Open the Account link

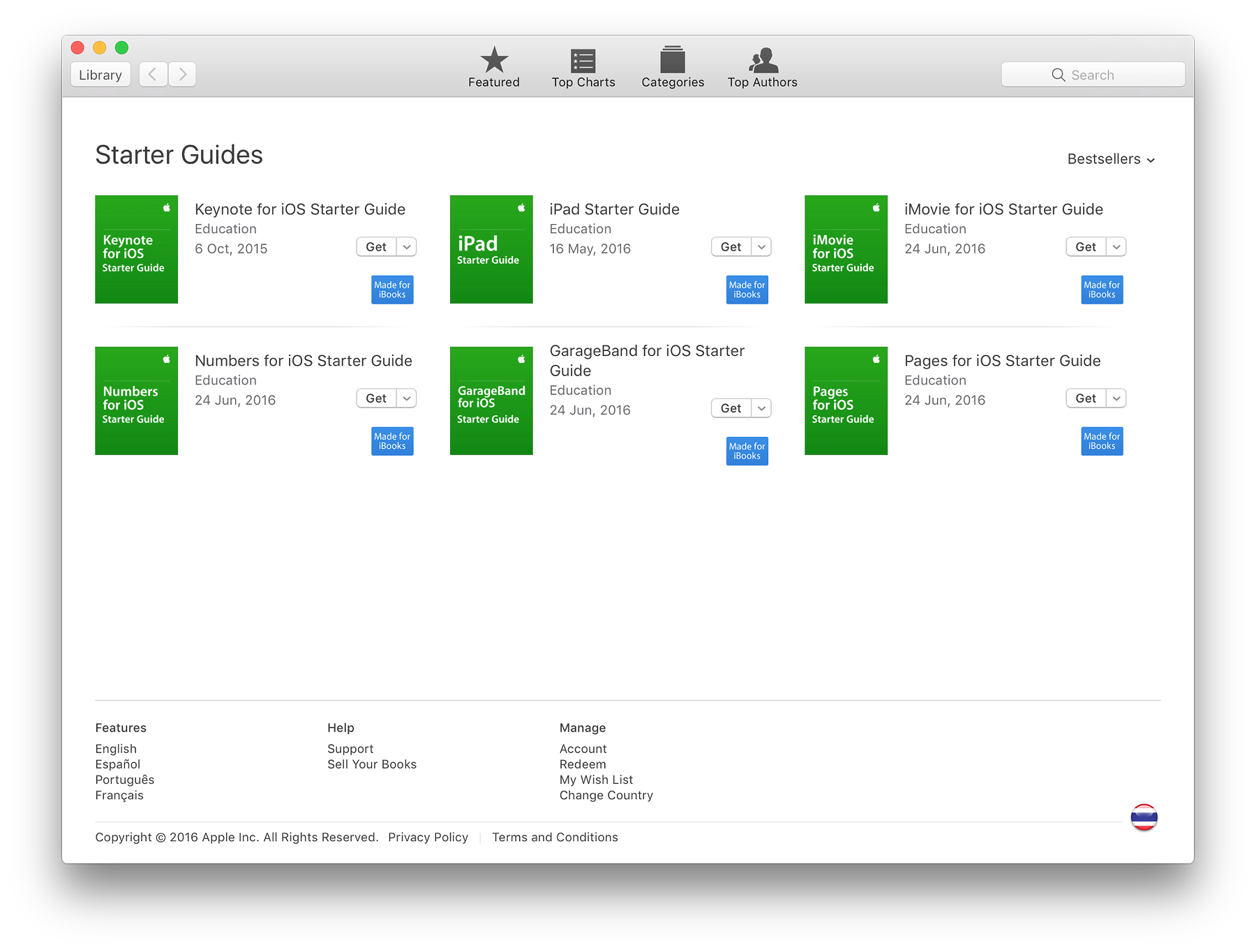(583, 749)
